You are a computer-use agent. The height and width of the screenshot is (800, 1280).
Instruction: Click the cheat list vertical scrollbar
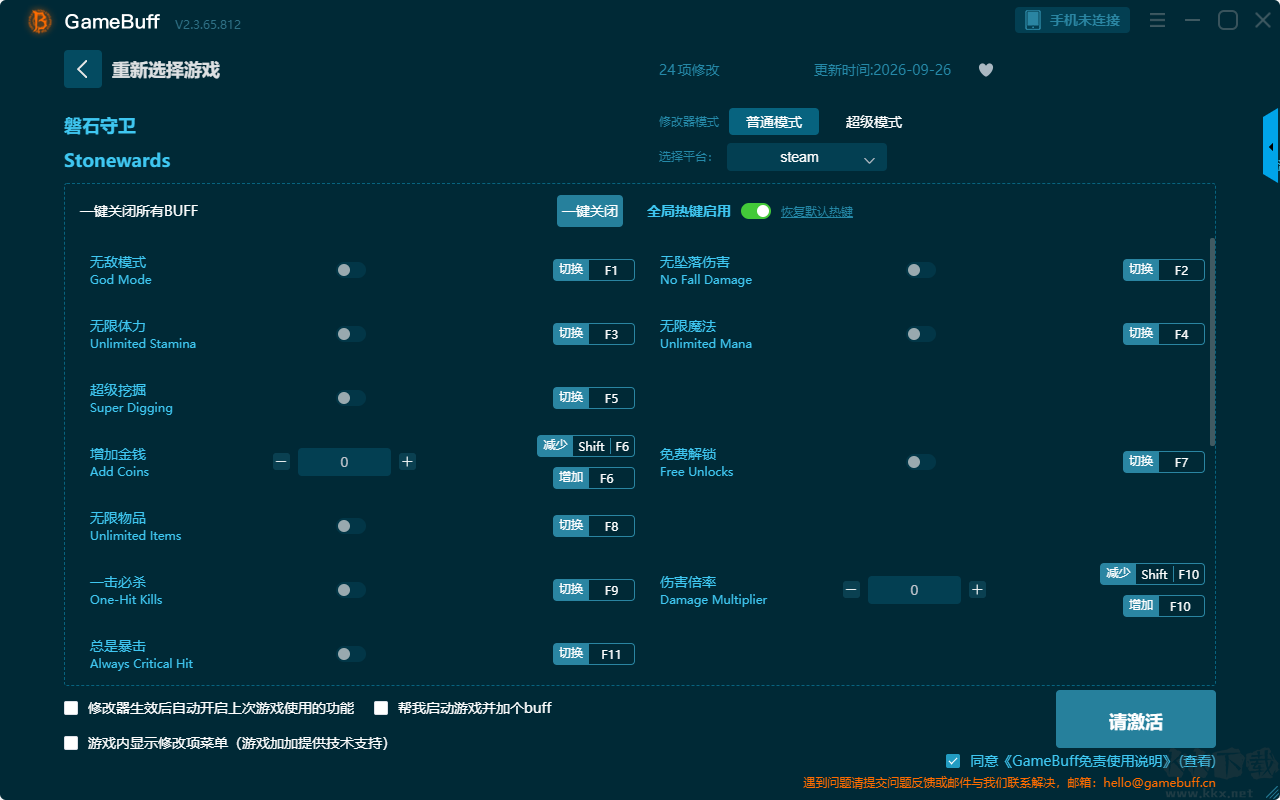(x=1213, y=342)
